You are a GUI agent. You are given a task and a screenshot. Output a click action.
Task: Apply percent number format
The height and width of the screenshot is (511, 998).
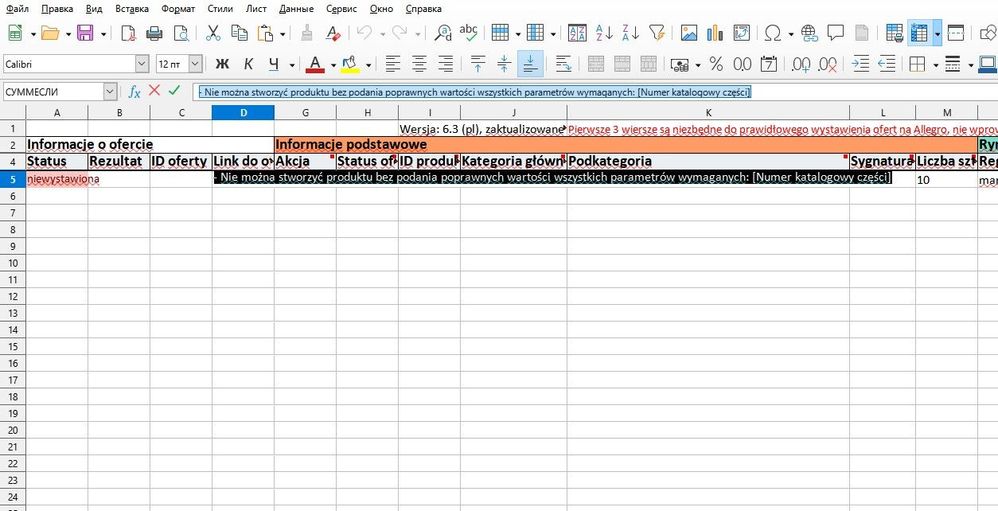[716, 64]
